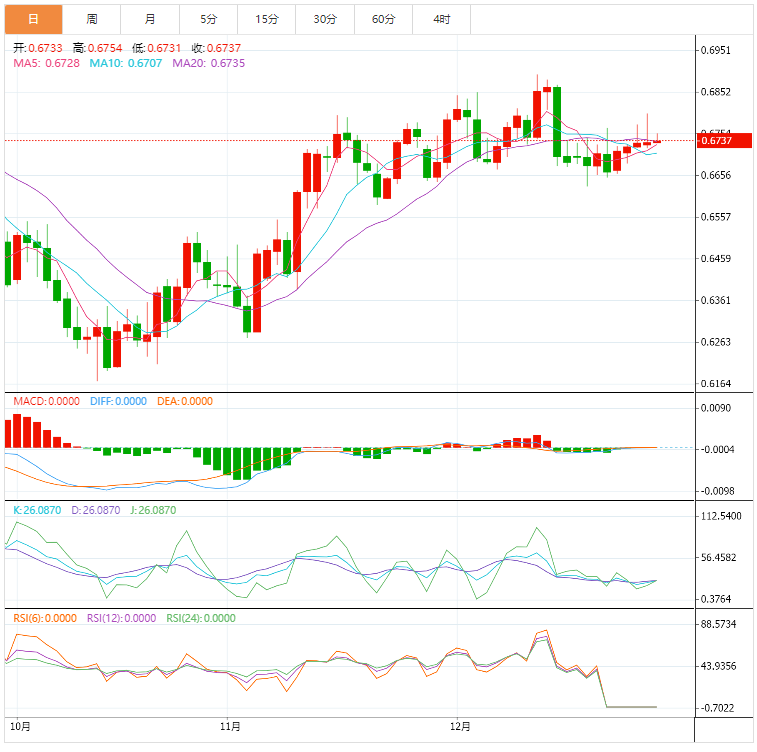Switch to the 周 weekly tab
Viewport: 757px width, 752px height.
pos(92,19)
